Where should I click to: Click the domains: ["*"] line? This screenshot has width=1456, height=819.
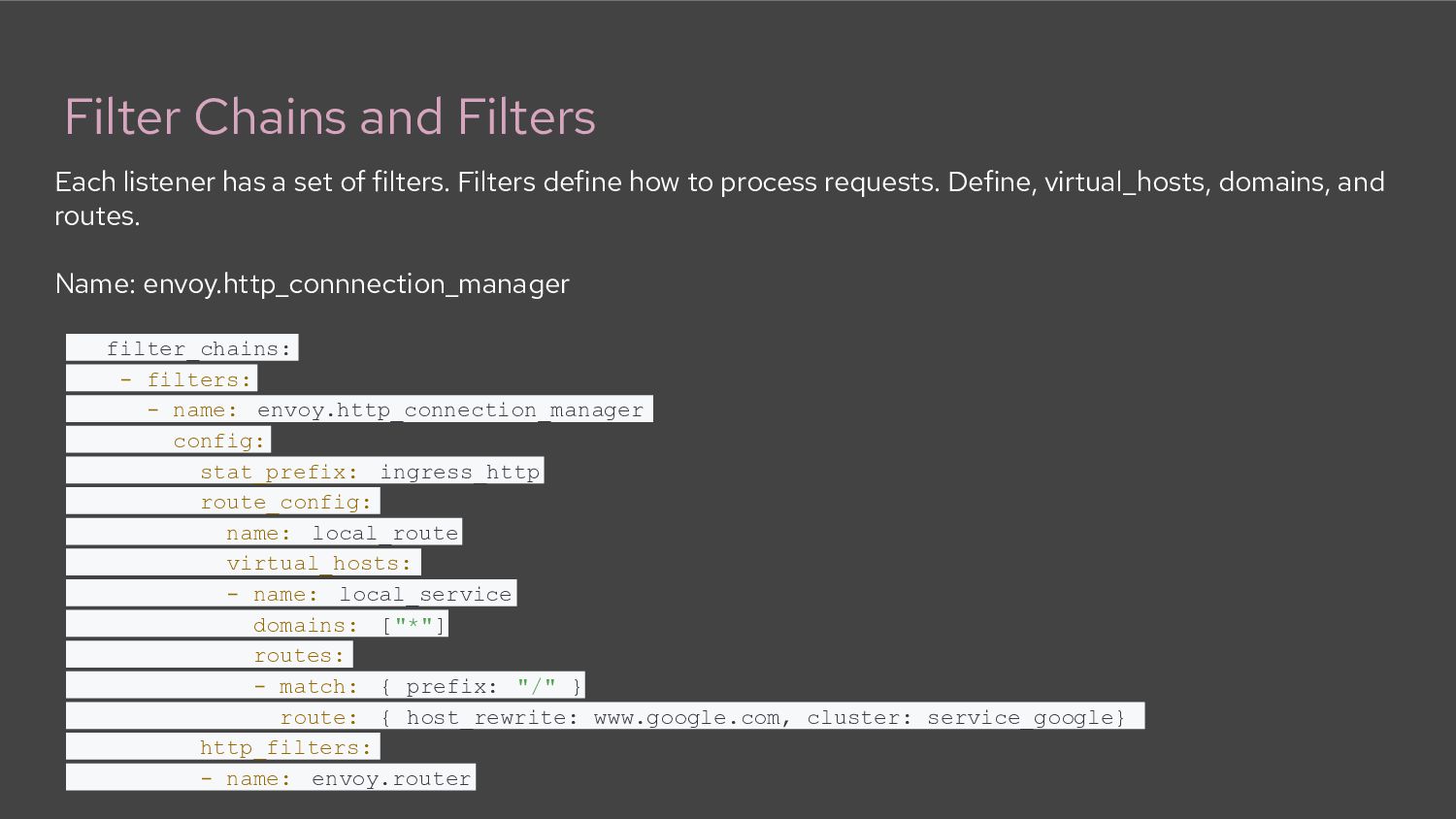(257, 625)
